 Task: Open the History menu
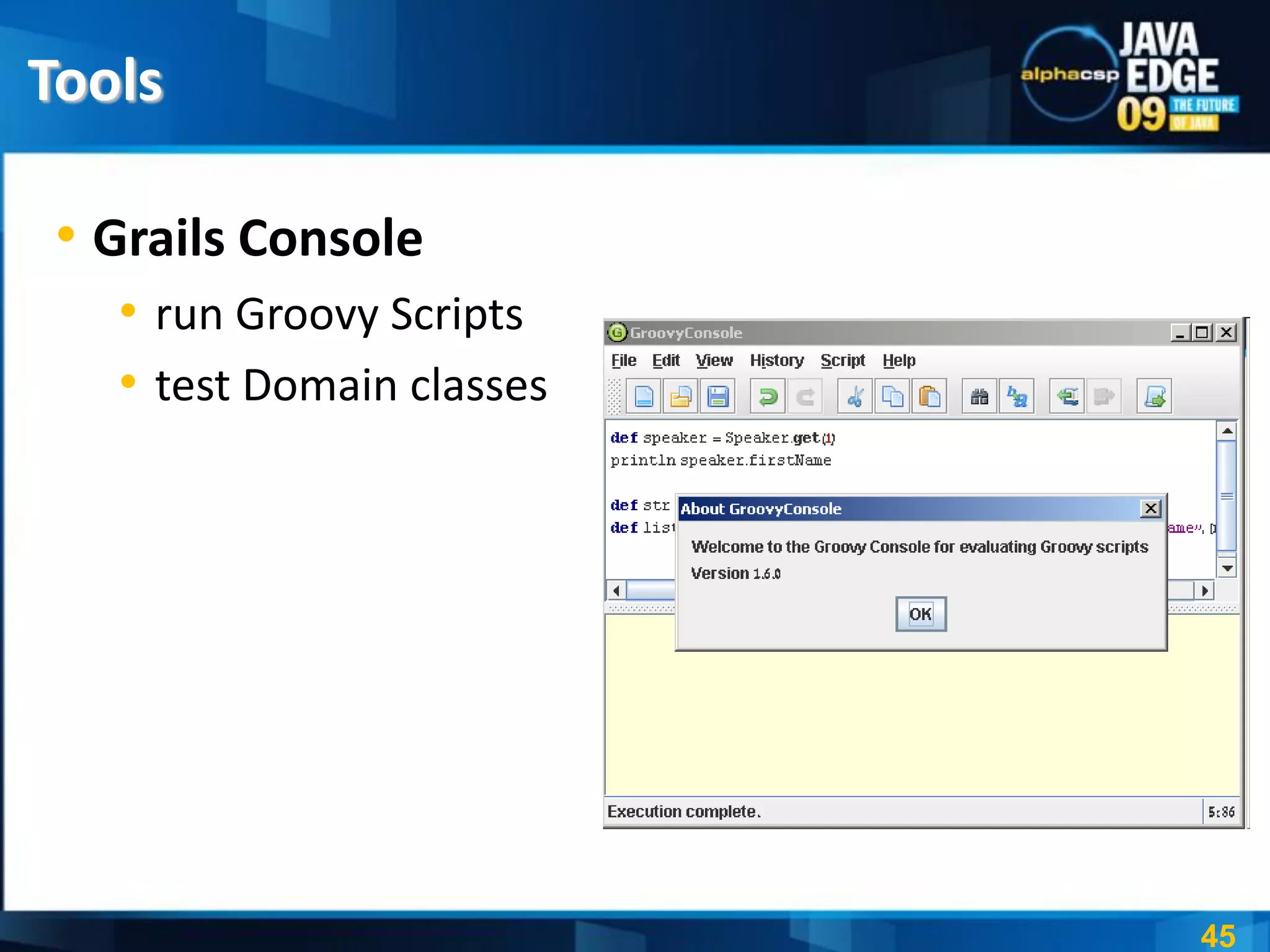777,360
